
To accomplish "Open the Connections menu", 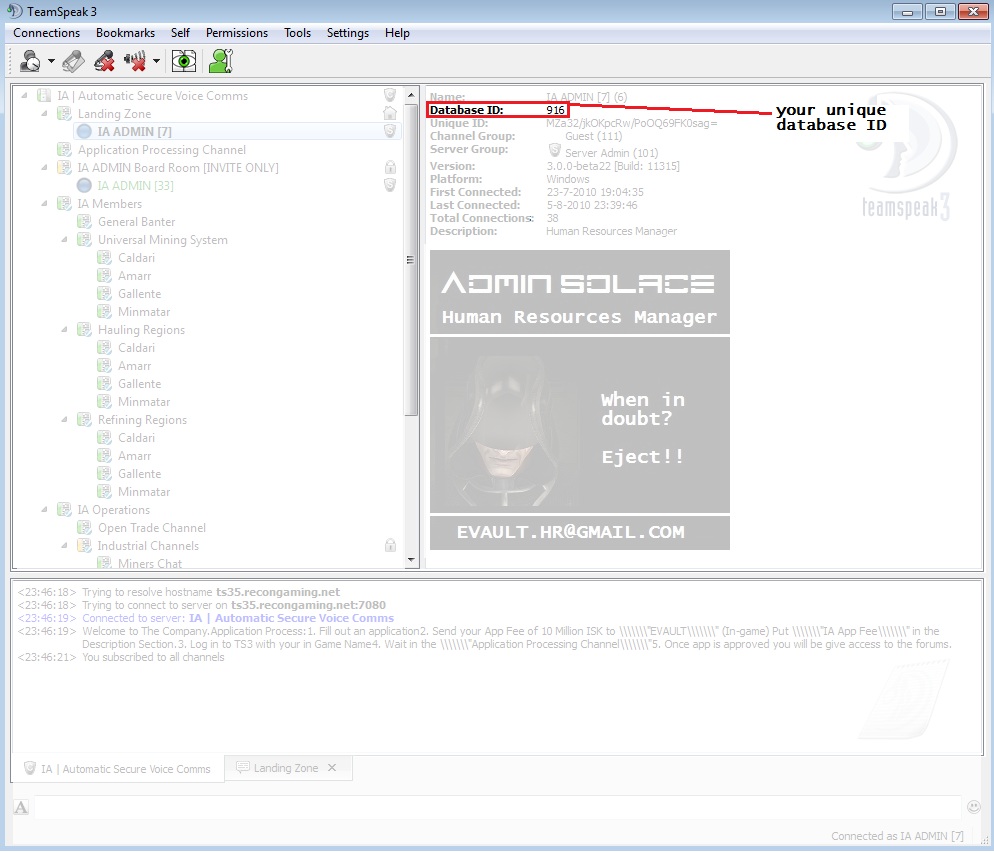I will pos(46,33).
